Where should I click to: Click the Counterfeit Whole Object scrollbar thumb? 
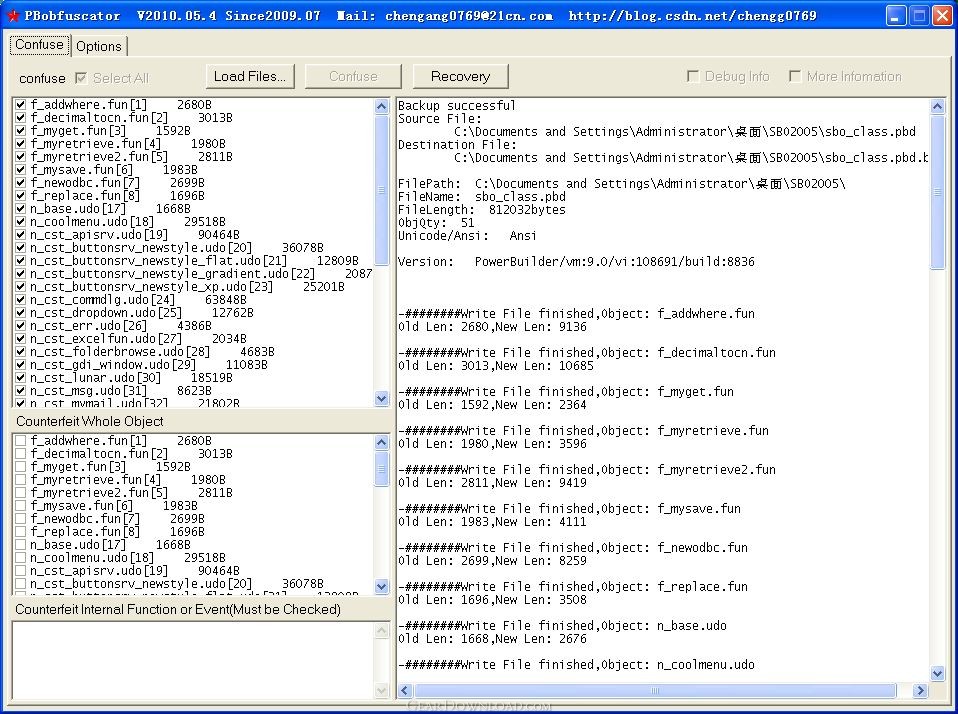(381, 468)
